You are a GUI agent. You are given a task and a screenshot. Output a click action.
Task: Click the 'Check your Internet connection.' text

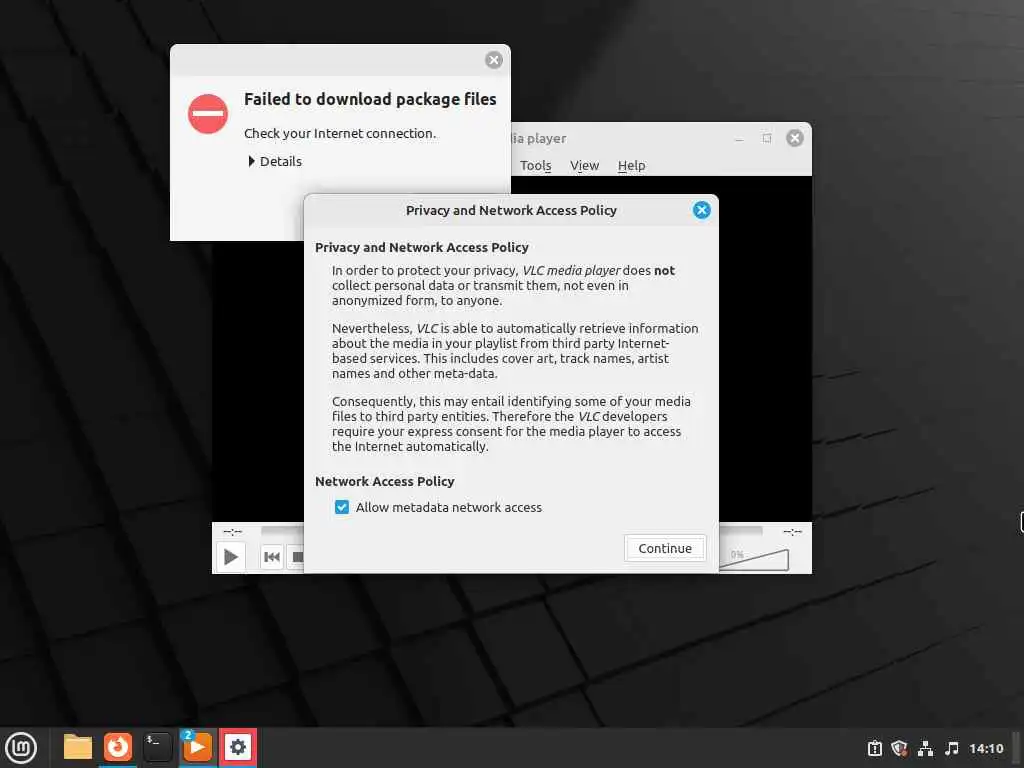(340, 133)
